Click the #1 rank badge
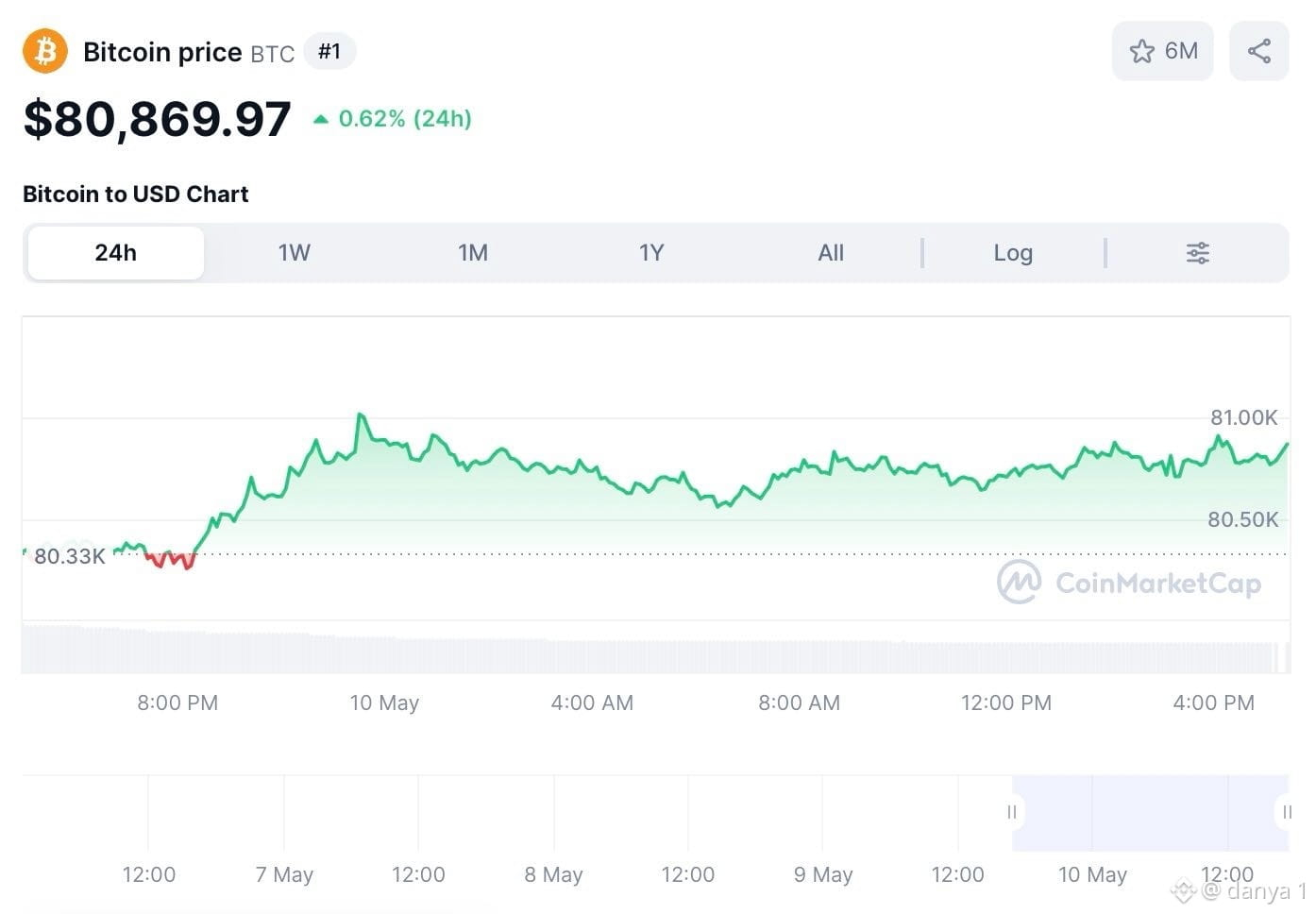The height and width of the screenshot is (914, 1316). pyautogui.click(x=329, y=51)
